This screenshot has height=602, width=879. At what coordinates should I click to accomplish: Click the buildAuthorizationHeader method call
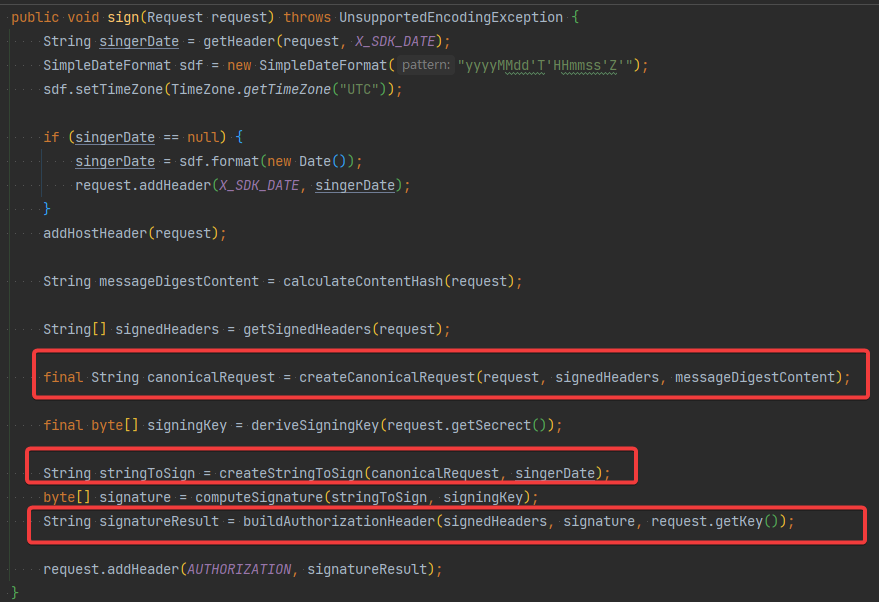click(x=339, y=521)
